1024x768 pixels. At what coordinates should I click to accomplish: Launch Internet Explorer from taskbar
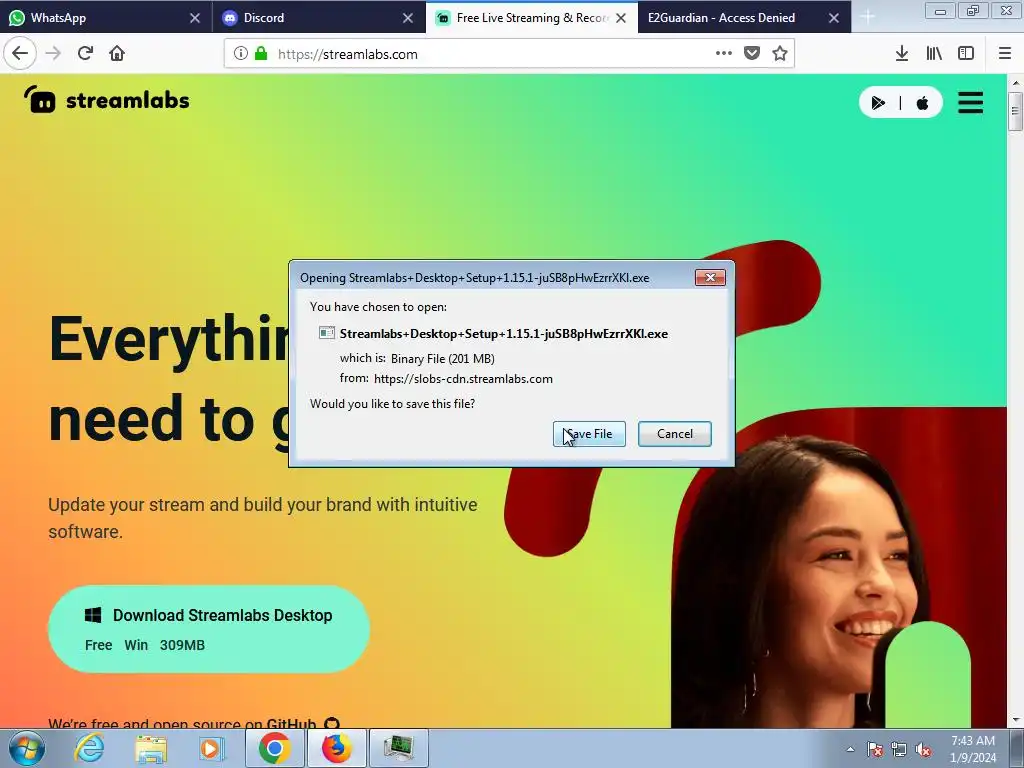tap(89, 748)
